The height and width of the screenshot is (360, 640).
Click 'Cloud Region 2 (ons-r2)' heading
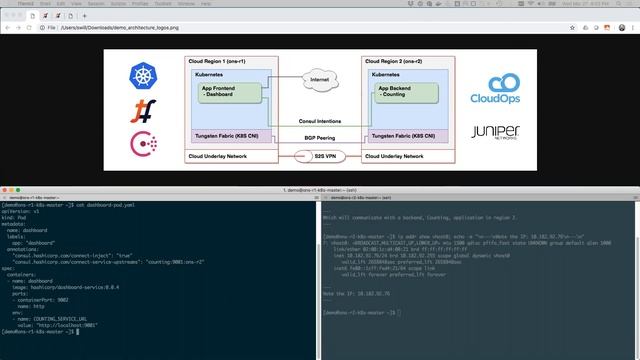pyautogui.click(x=393, y=61)
